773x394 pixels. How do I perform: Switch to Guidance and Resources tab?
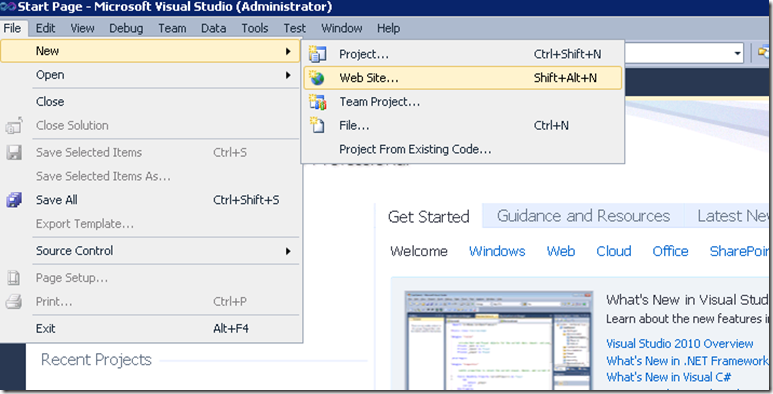click(x=583, y=216)
